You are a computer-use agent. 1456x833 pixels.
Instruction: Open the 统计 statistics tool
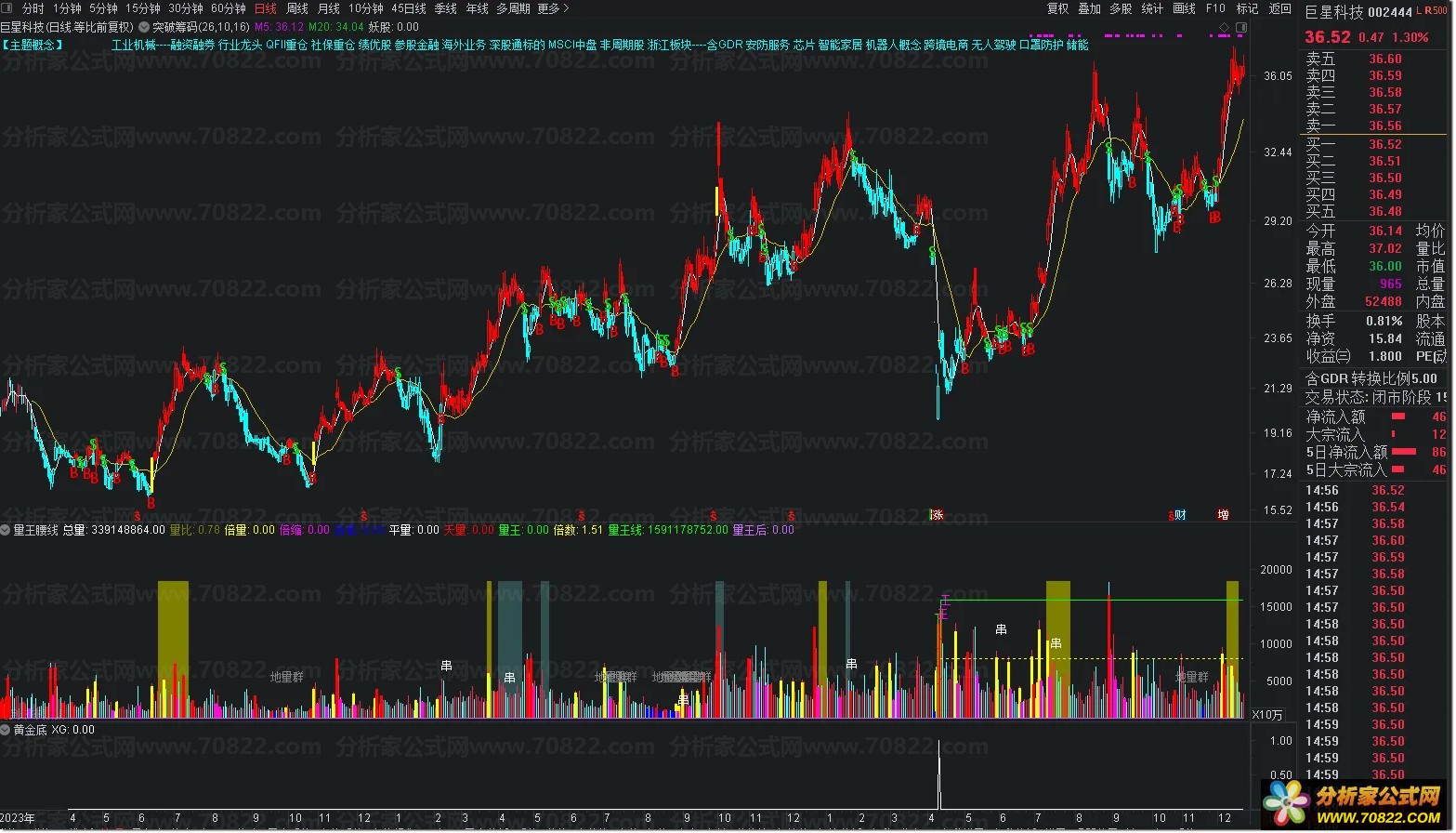coord(1152,8)
